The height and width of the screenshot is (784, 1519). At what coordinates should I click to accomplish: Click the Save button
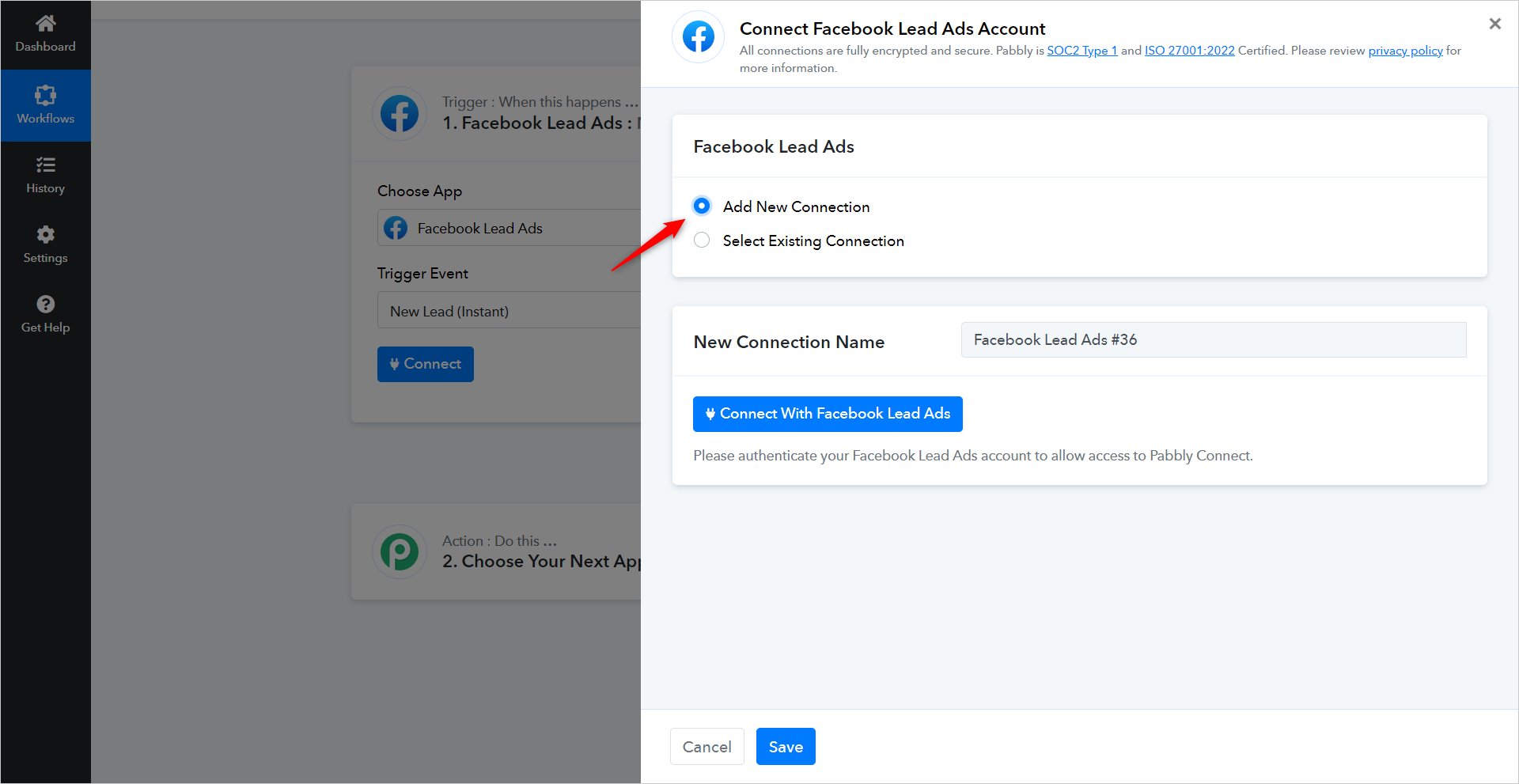pyautogui.click(x=786, y=747)
